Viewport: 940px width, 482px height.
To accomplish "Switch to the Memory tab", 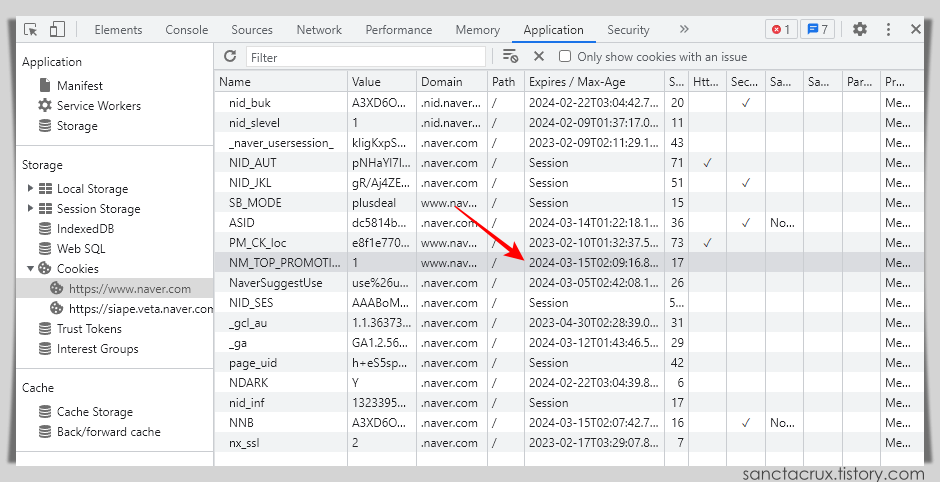I will pos(477,29).
